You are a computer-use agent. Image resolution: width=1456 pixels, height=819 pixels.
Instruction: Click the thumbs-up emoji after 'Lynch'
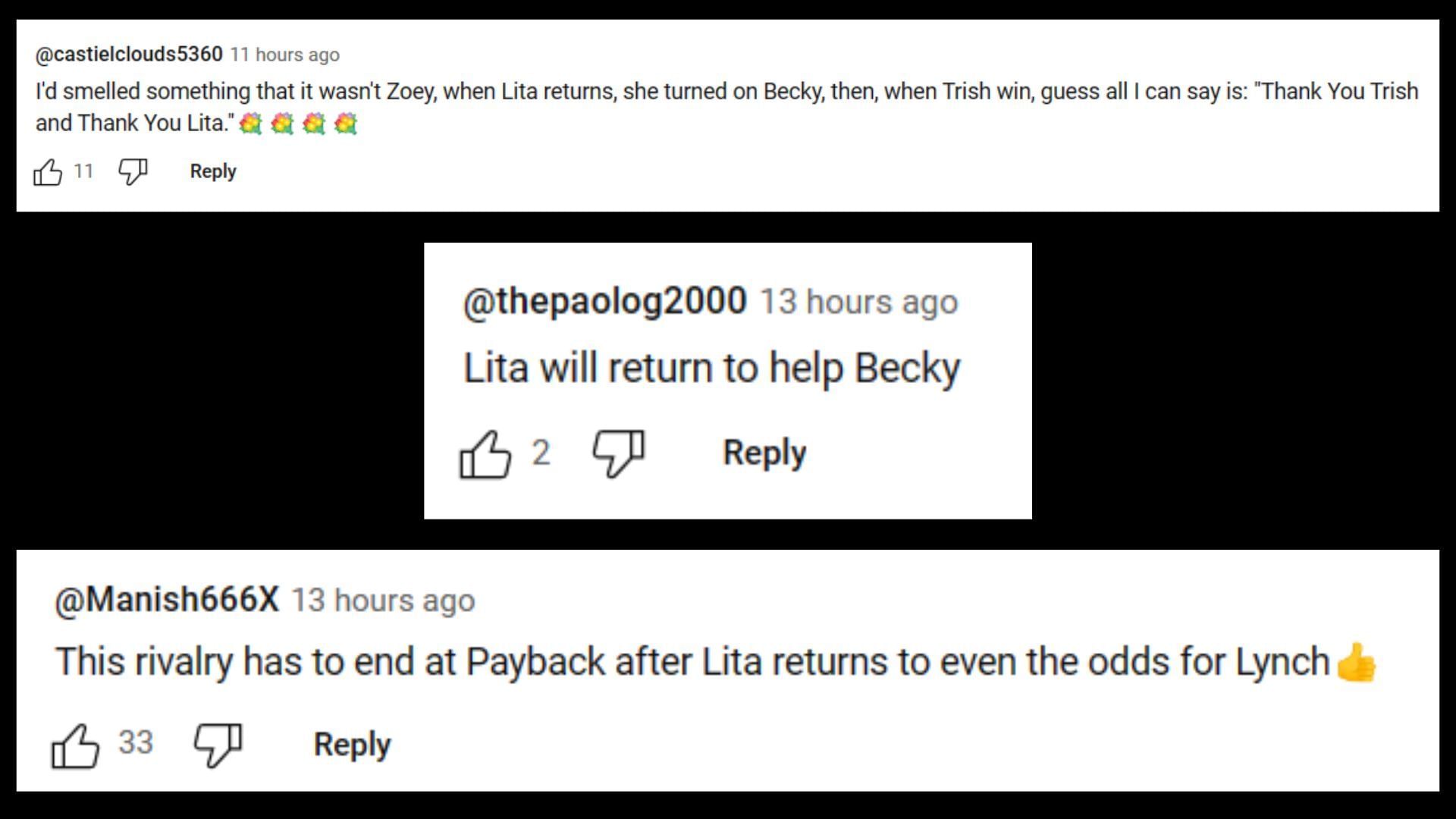pyautogui.click(x=1356, y=663)
